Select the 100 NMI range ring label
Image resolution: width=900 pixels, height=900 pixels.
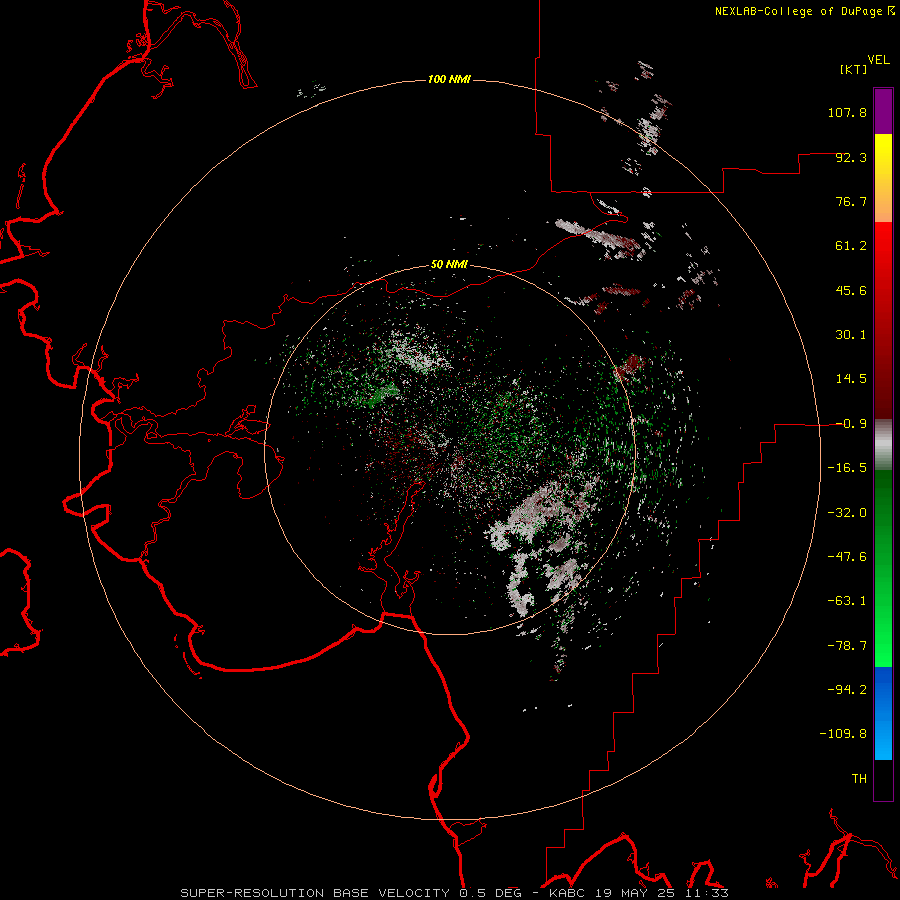(449, 79)
